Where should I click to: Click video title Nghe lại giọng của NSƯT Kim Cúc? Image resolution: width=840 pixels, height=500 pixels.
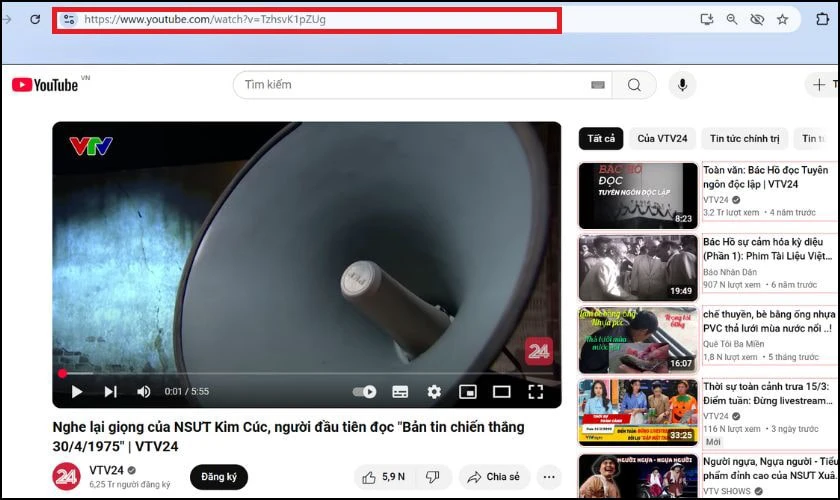pyautogui.click(x=288, y=436)
